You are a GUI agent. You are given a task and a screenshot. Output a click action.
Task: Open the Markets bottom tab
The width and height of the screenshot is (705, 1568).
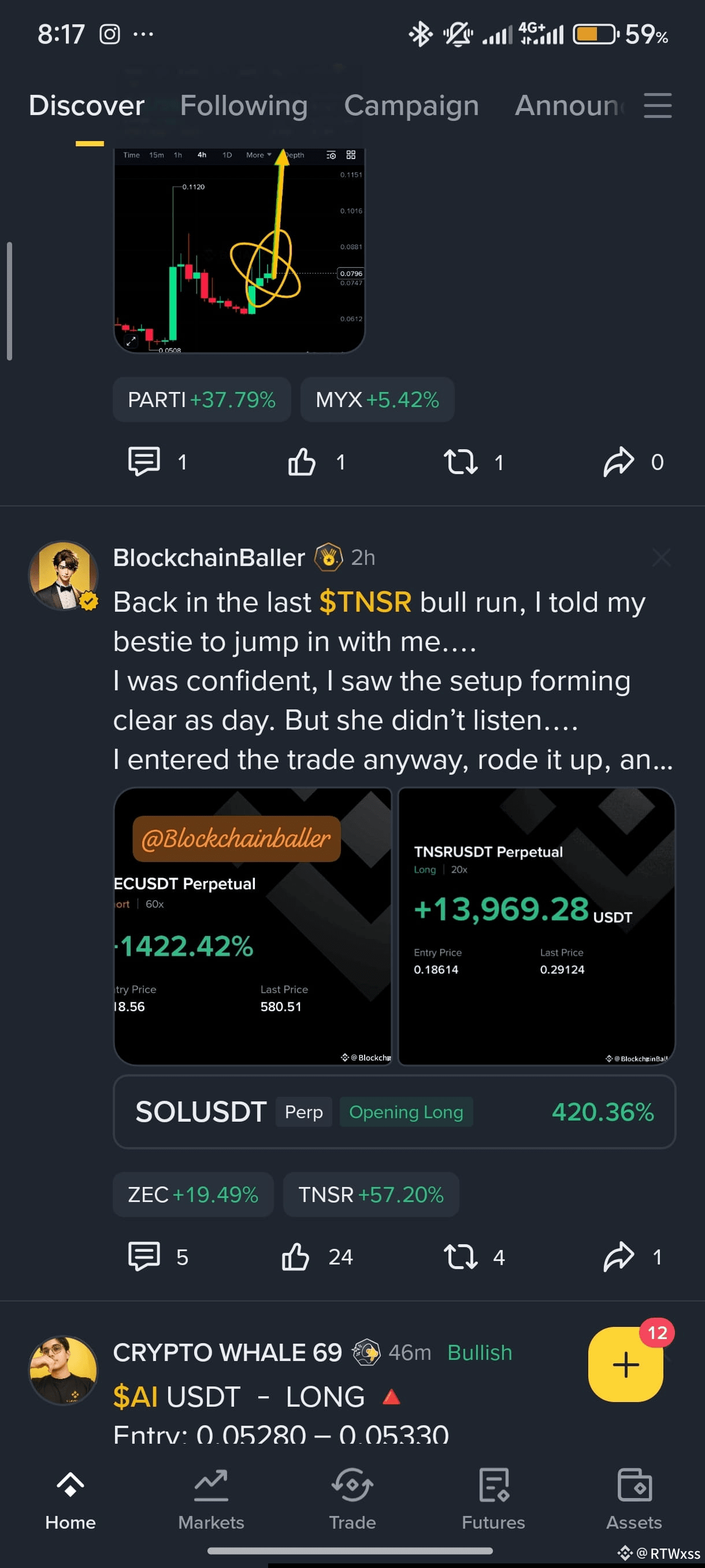211,1498
